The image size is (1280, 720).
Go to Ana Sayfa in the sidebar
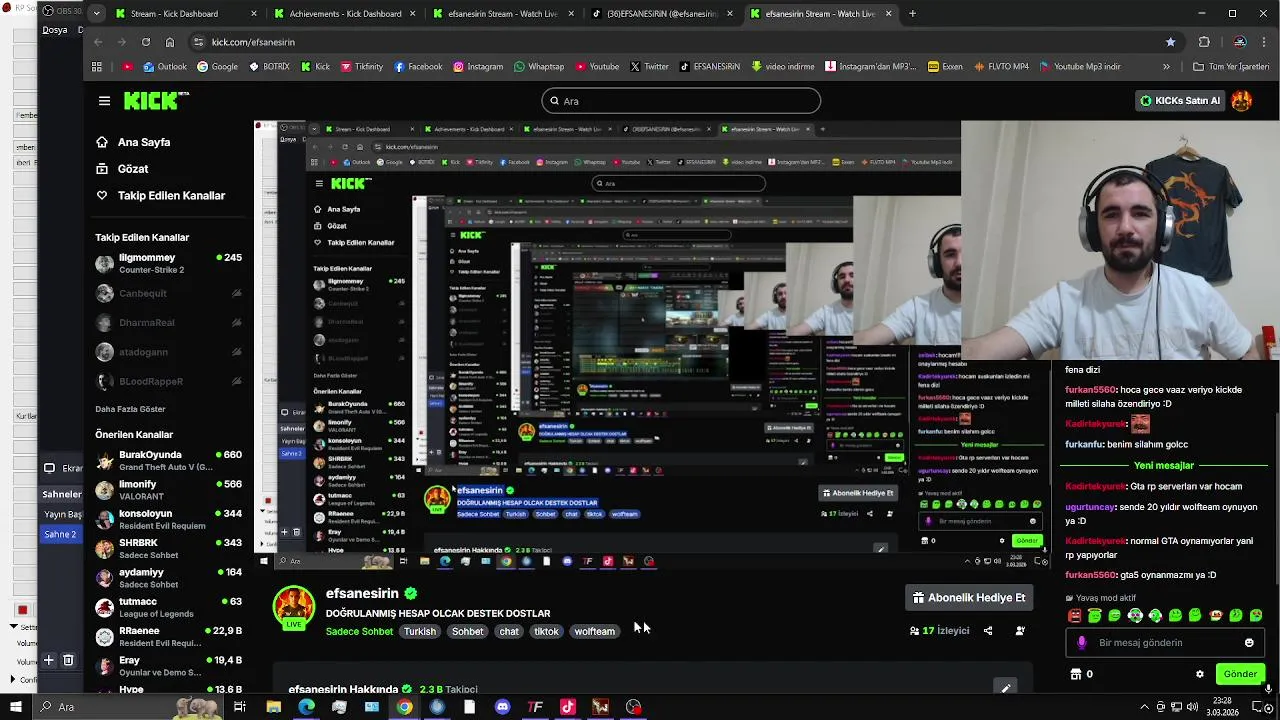click(x=133, y=142)
